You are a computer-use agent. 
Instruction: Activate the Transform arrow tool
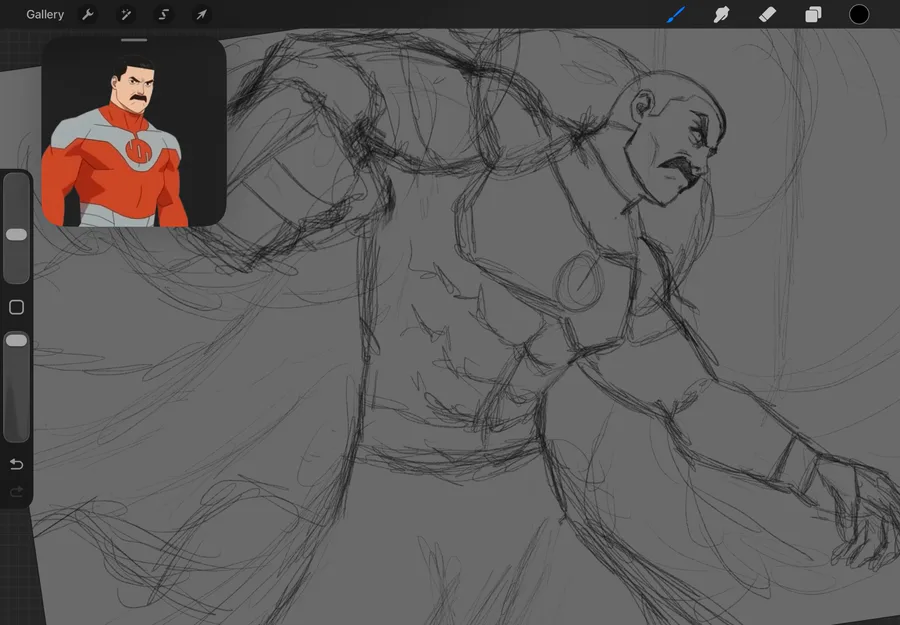tap(201, 14)
